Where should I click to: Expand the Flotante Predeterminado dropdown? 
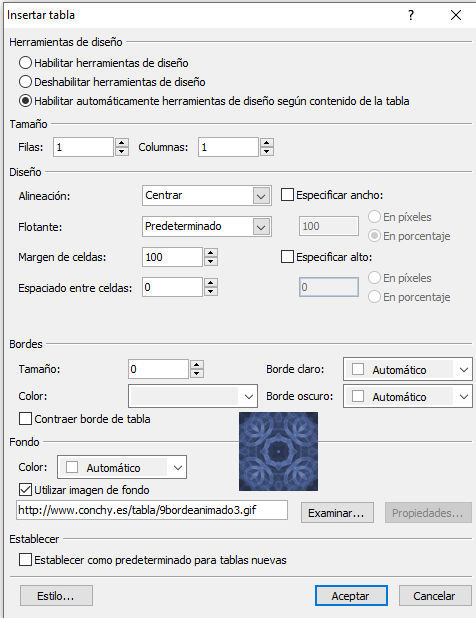[x=206, y=227]
